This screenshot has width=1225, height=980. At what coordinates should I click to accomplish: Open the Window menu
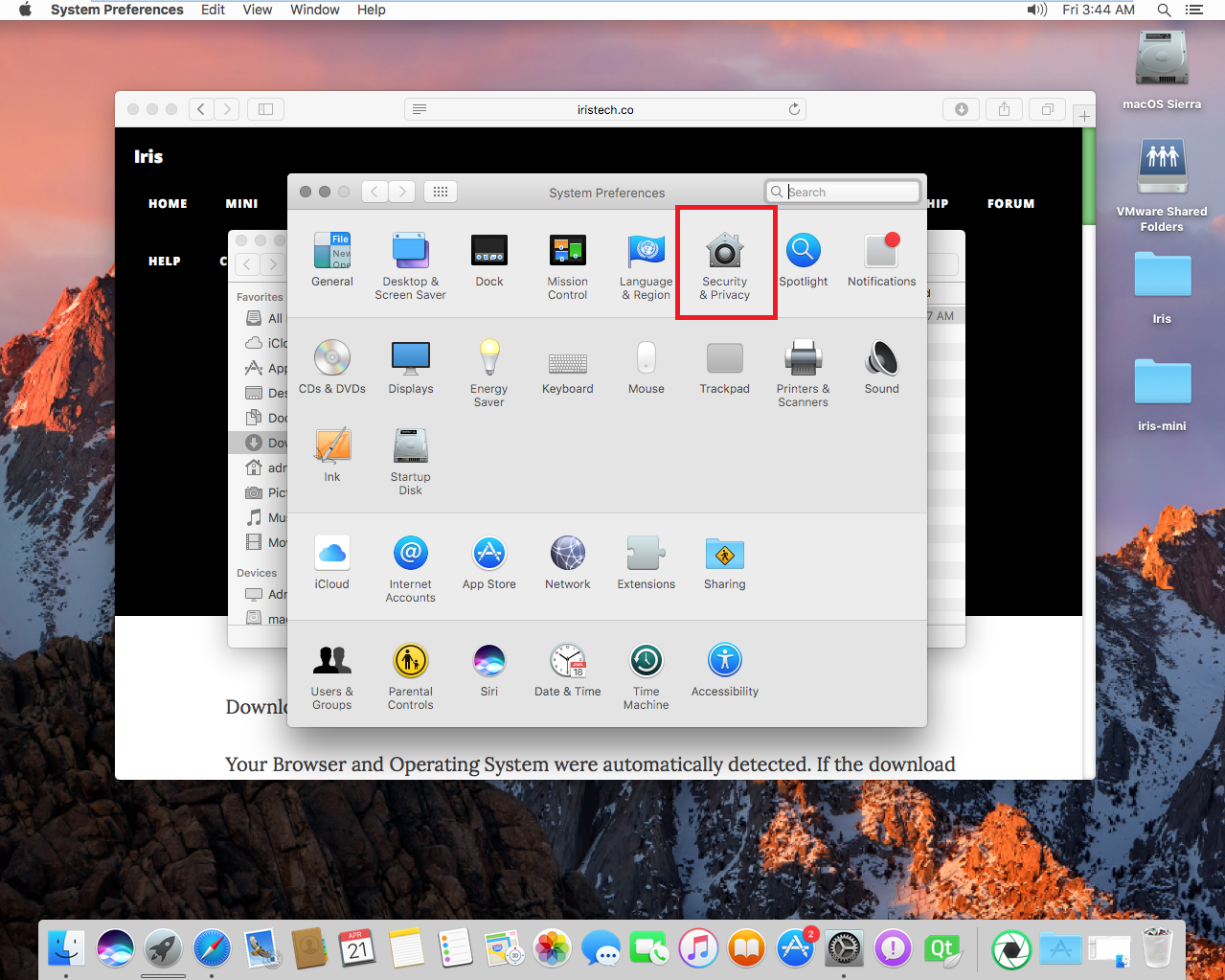pyautogui.click(x=315, y=10)
